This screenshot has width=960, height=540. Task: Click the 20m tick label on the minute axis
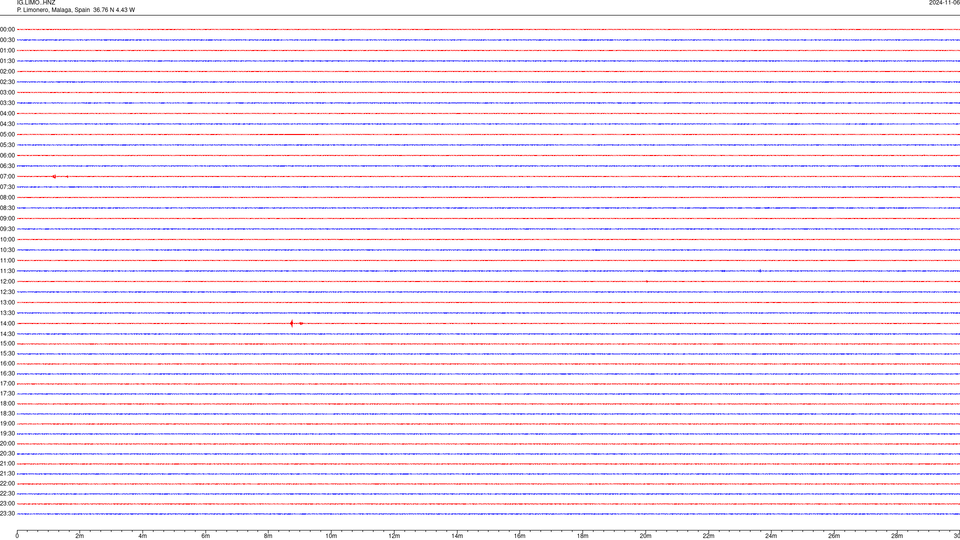[x=646, y=536]
